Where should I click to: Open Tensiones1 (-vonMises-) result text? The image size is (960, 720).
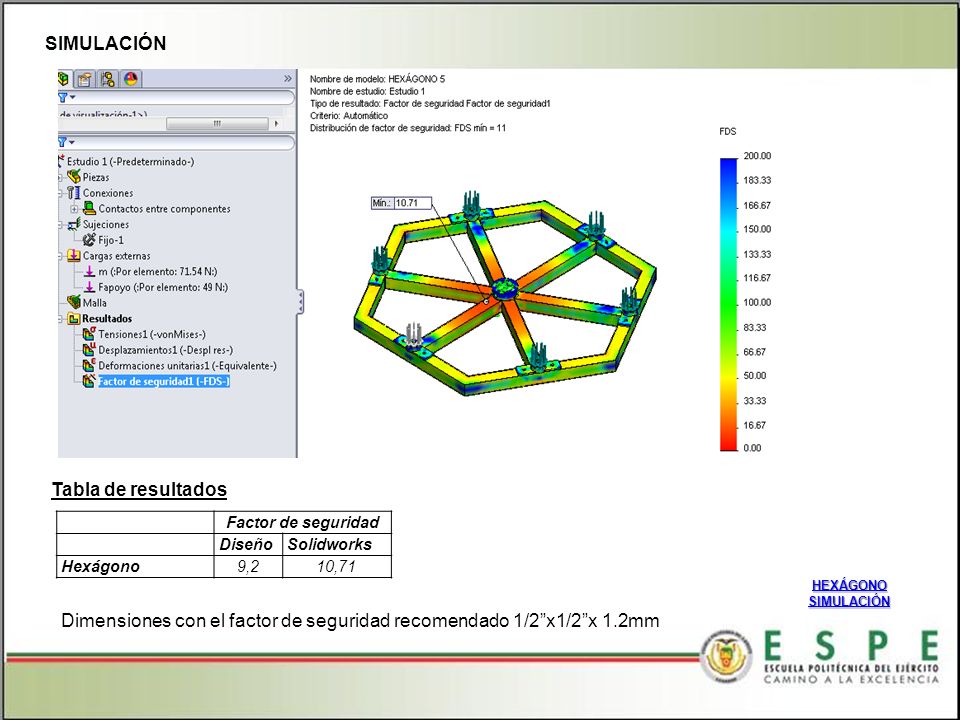point(152,334)
